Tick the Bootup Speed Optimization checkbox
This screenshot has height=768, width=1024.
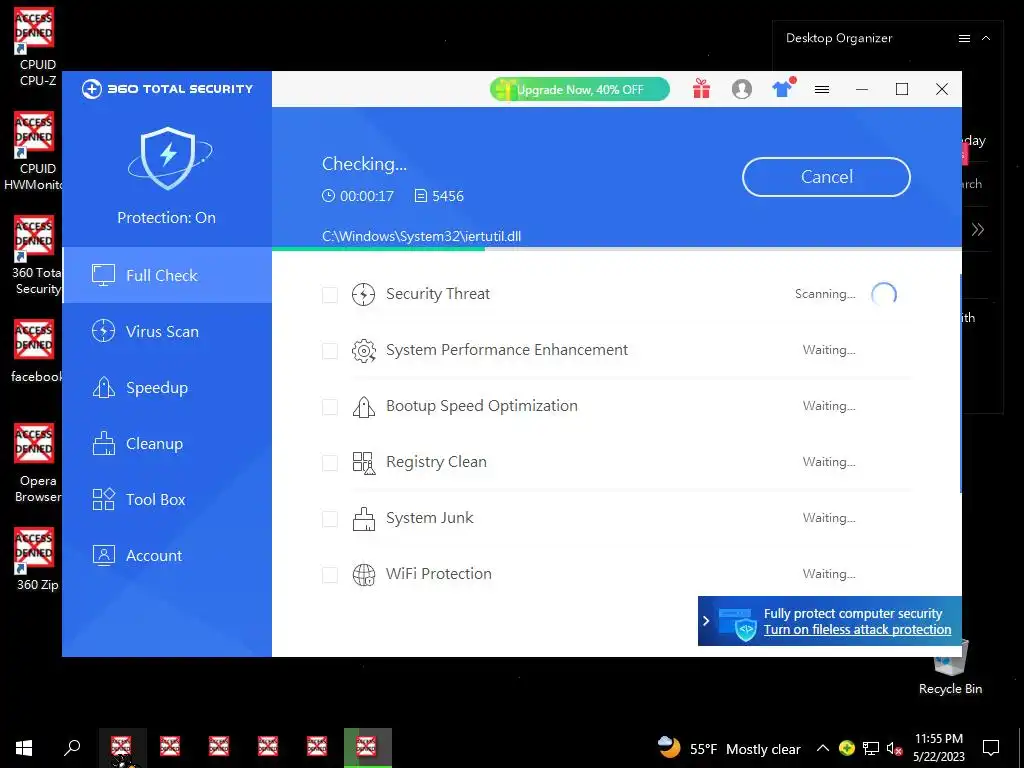coord(330,407)
